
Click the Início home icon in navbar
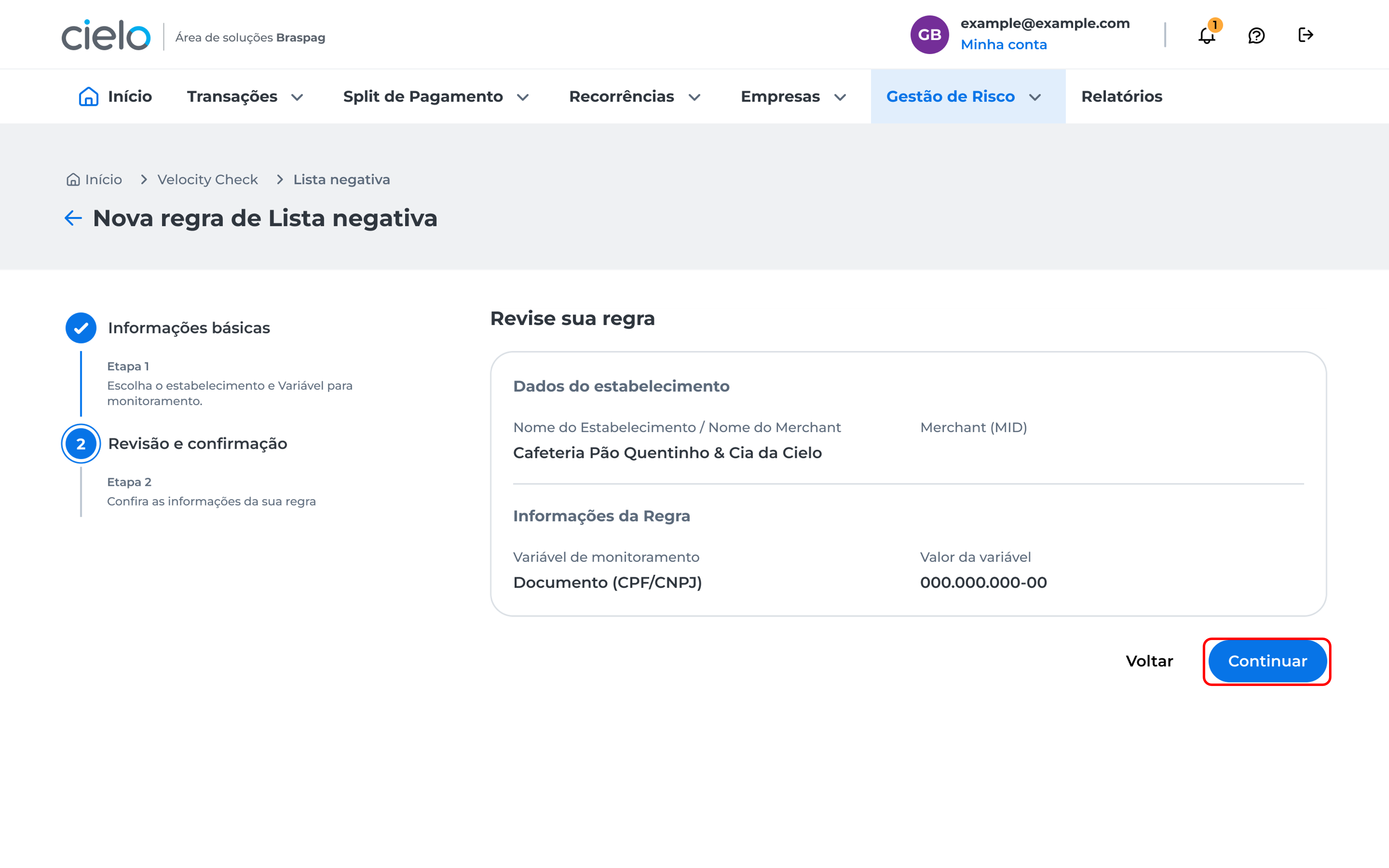[88, 96]
